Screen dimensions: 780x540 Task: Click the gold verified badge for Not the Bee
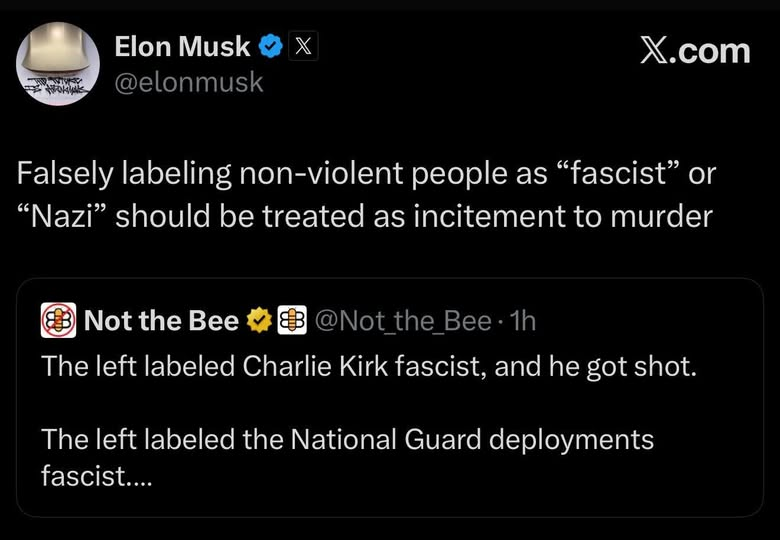pos(259,320)
